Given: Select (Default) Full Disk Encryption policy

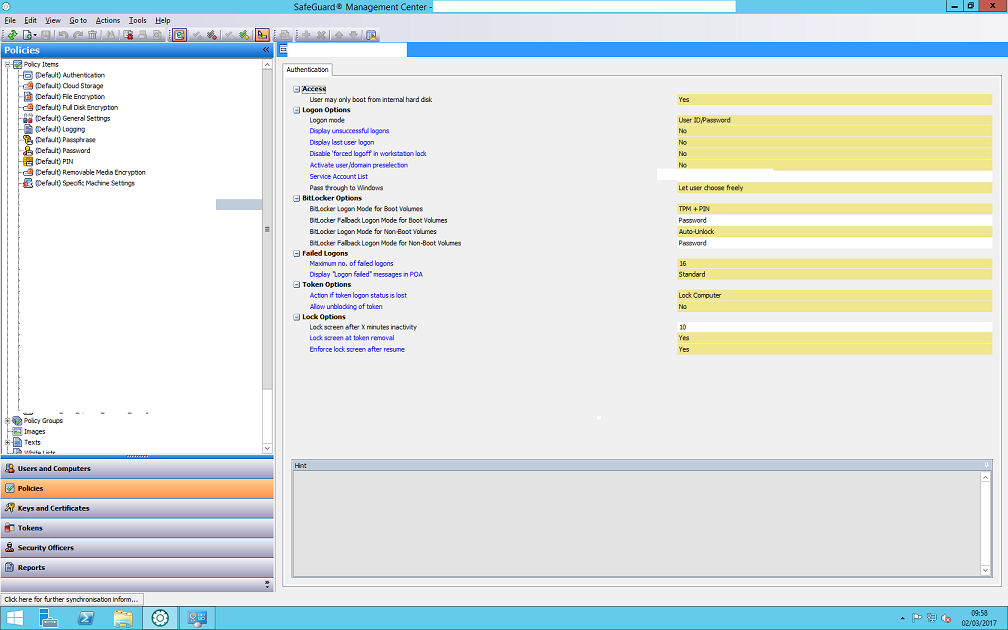Looking at the screenshot, I should pos(76,108).
